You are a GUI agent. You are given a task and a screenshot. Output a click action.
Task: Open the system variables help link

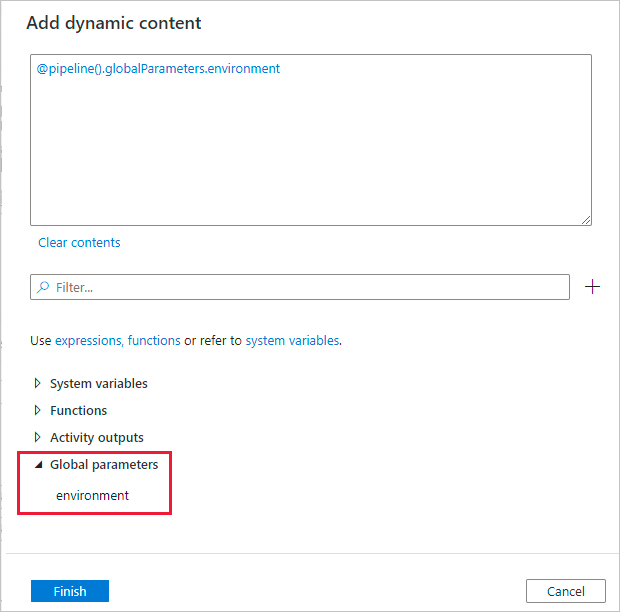click(x=292, y=340)
